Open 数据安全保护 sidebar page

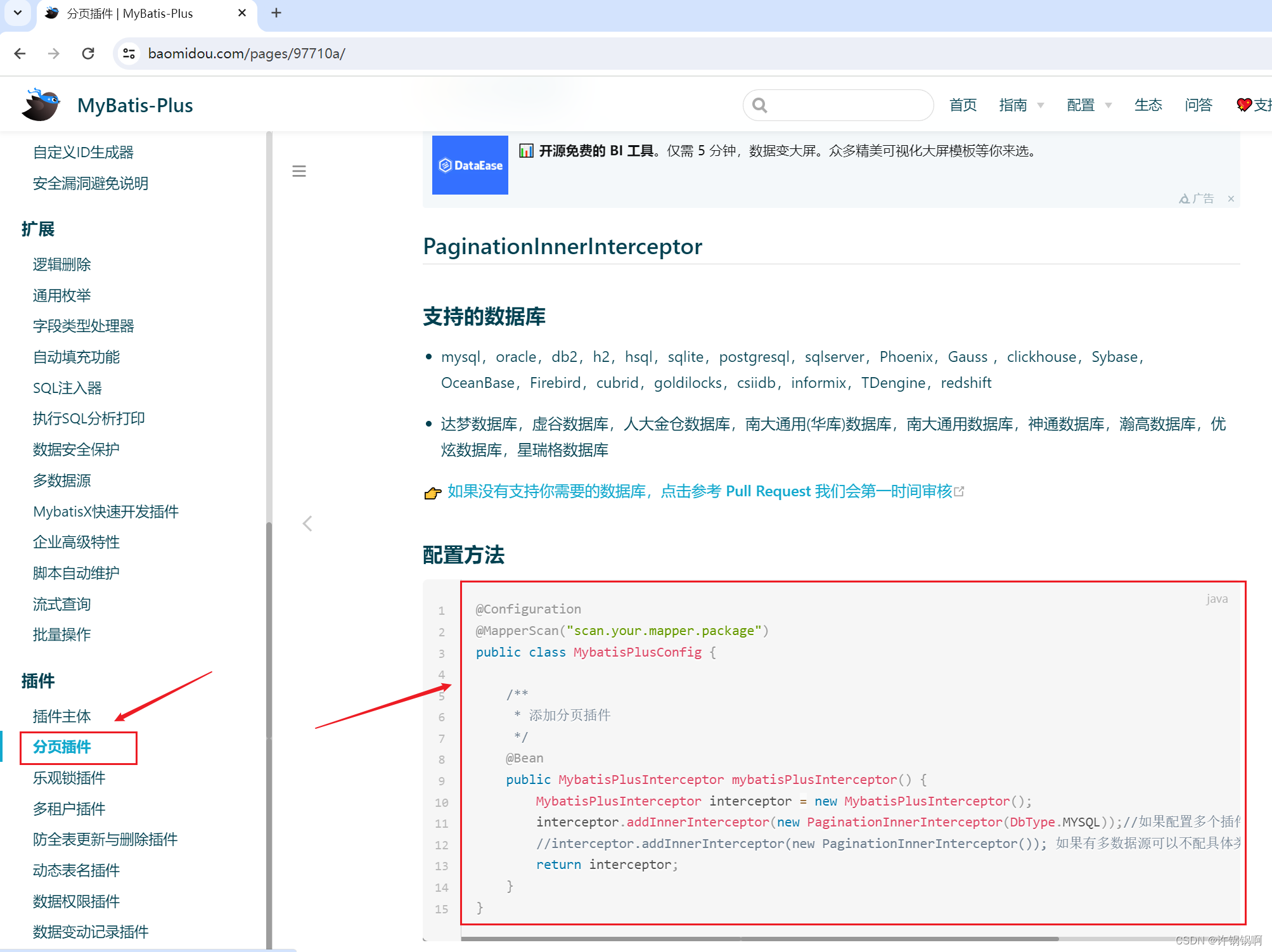coord(76,449)
